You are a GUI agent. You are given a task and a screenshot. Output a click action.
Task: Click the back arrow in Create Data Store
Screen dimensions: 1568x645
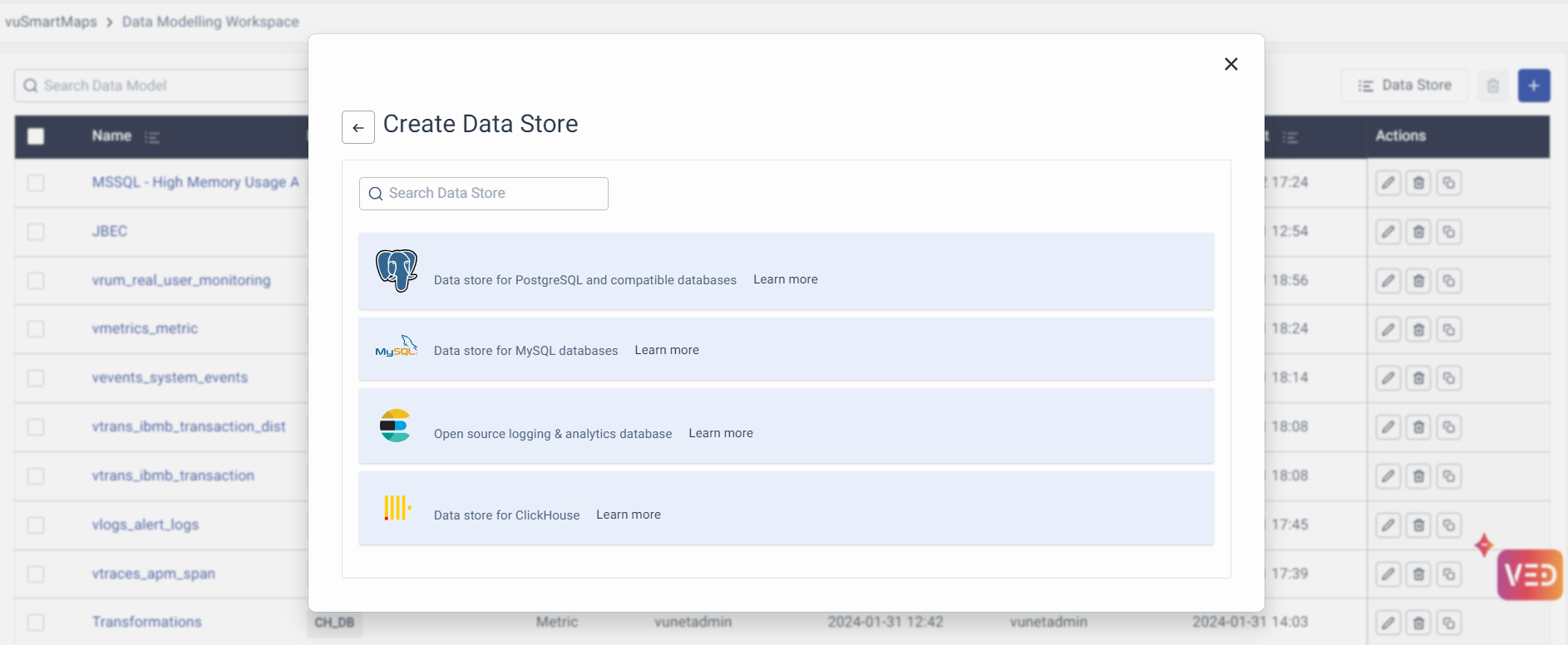pyautogui.click(x=358, y=127)
